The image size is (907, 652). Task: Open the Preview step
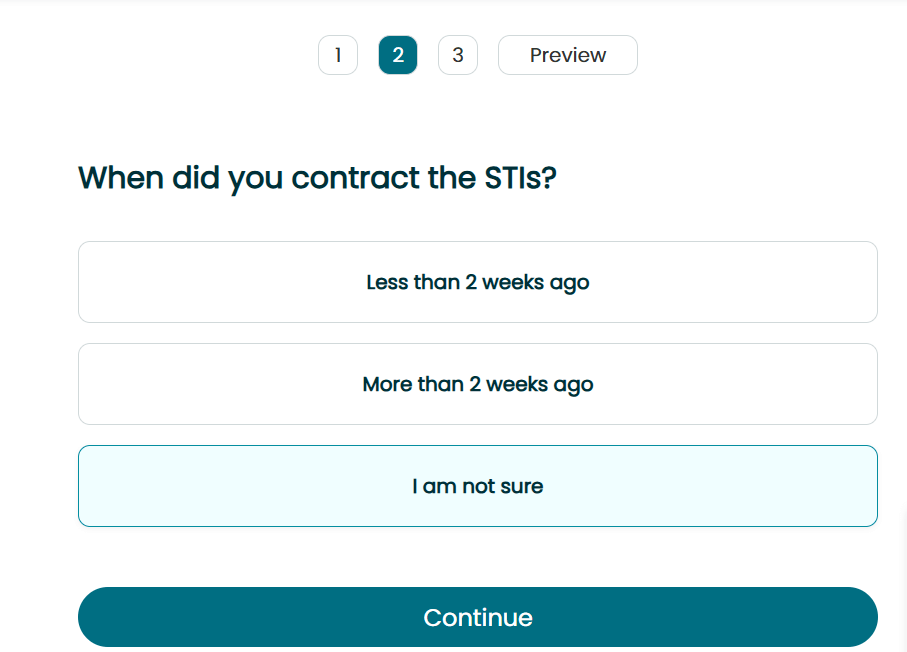point(568,55)
